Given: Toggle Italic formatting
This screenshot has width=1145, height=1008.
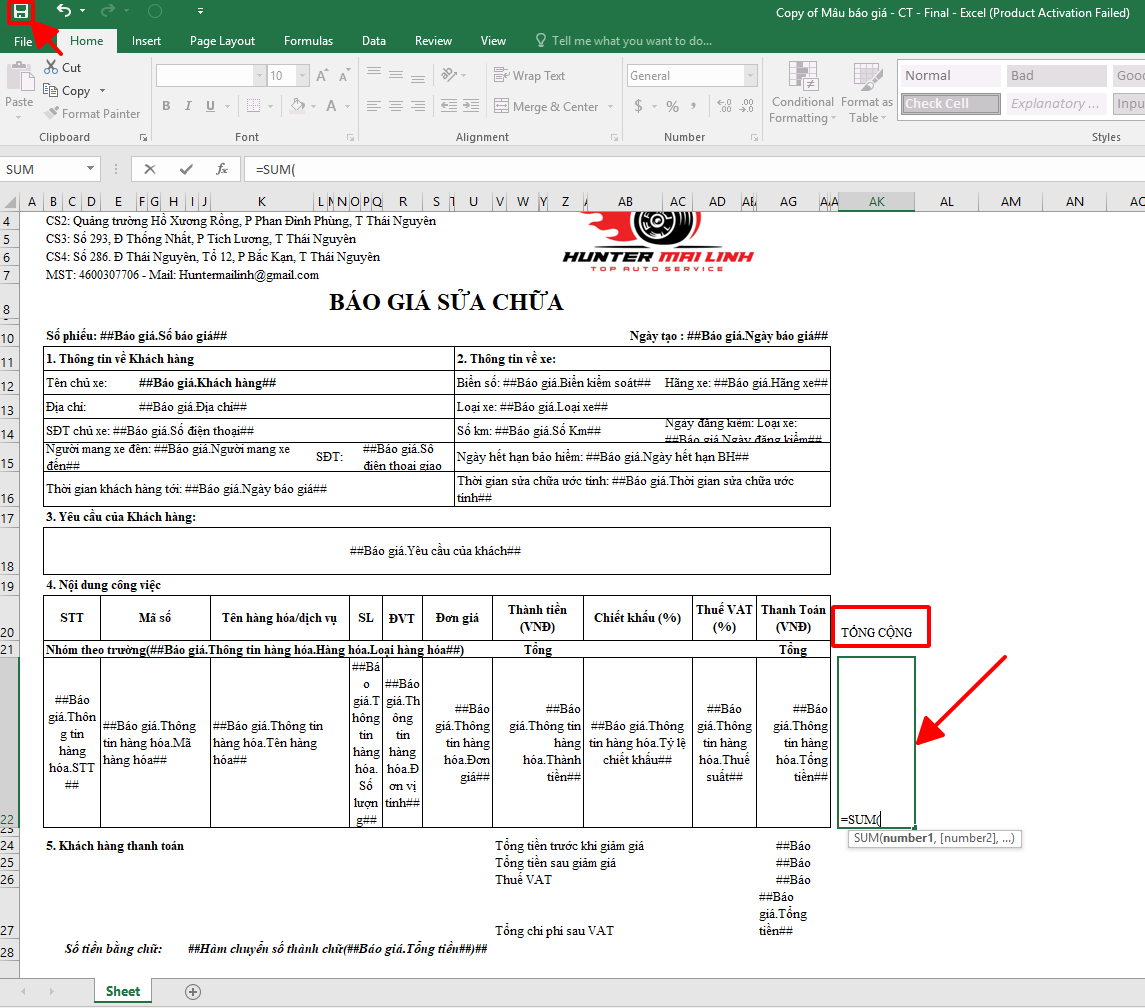Looking at the screenshot, I should pyautogui.click(x=190, y=107).
